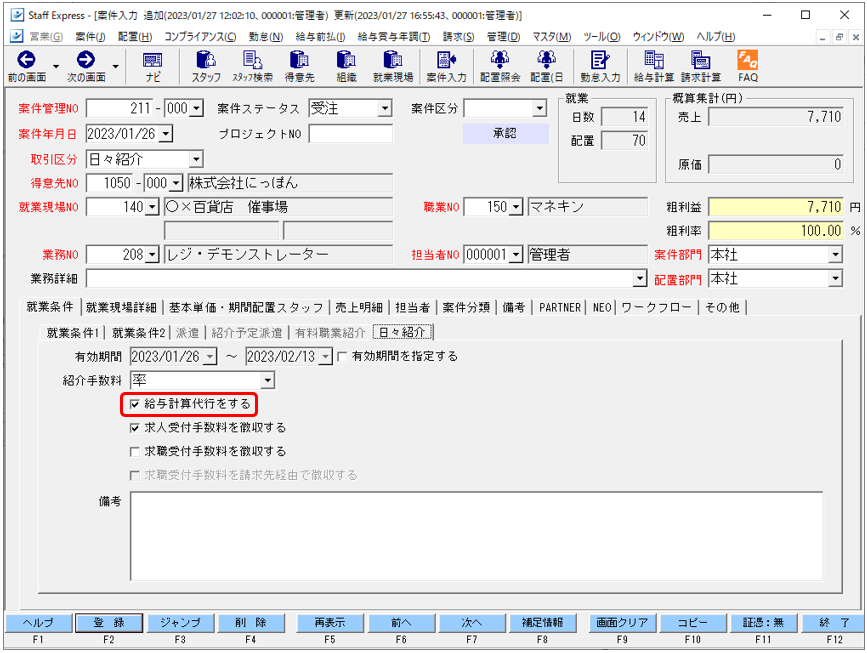Open the 業務NO dropdown arrow
This screenshot has width=867, height=653.
pos(153,255)
